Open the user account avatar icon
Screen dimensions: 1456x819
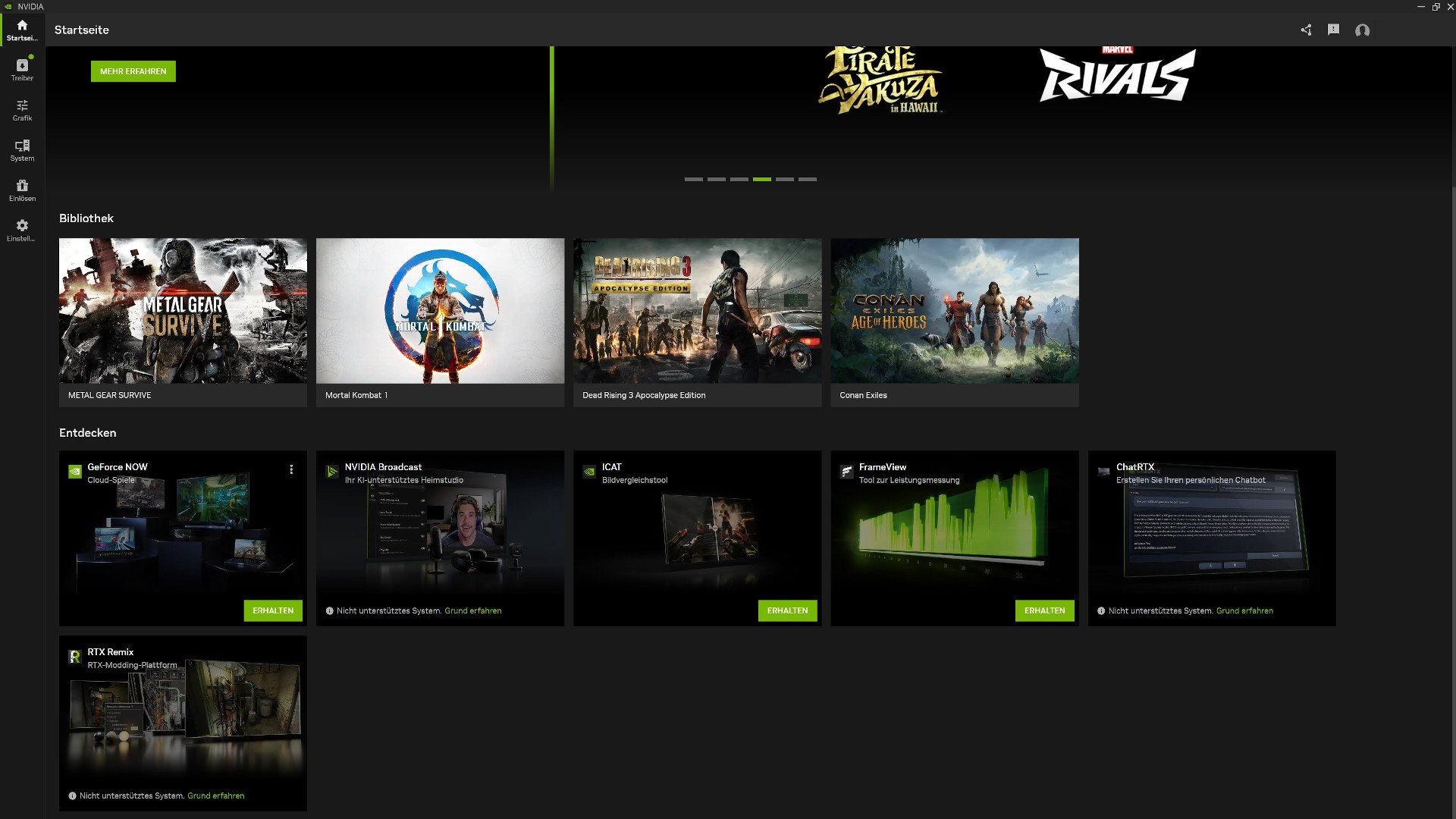tap(1362, 30)
